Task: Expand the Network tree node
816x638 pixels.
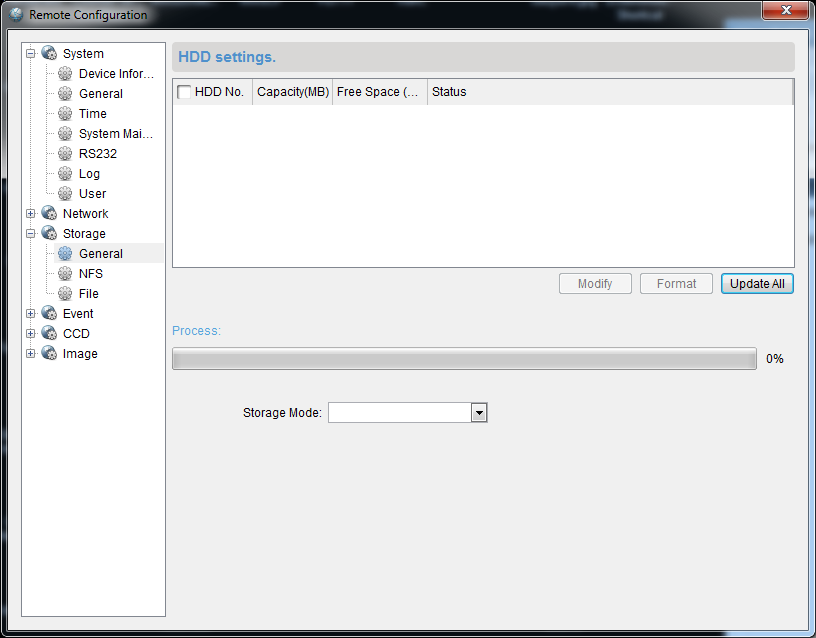Action: (31, 214)
